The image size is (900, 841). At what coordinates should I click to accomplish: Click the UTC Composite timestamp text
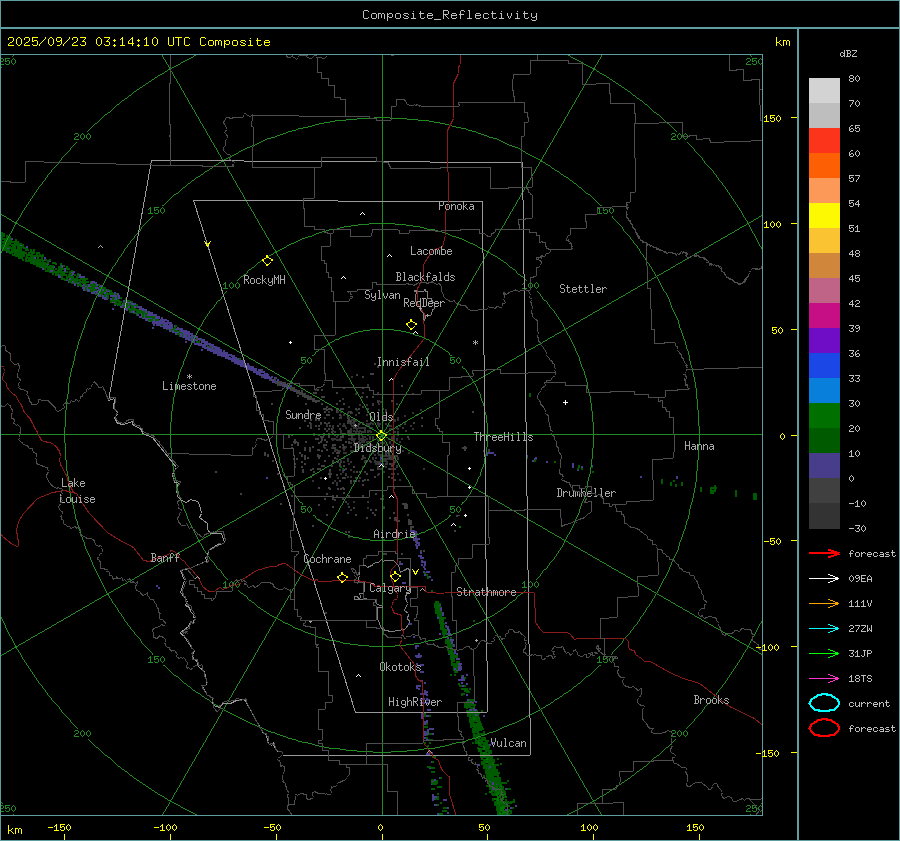(138, 42)
